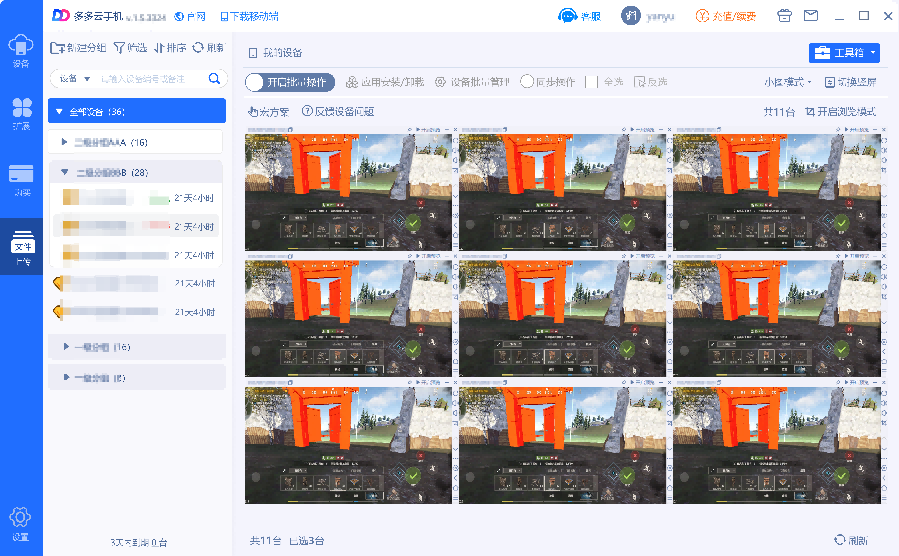The image size is (899, 556).
Task: Check the 全选 select all checkbox
Action: click(x=604, y=82)
